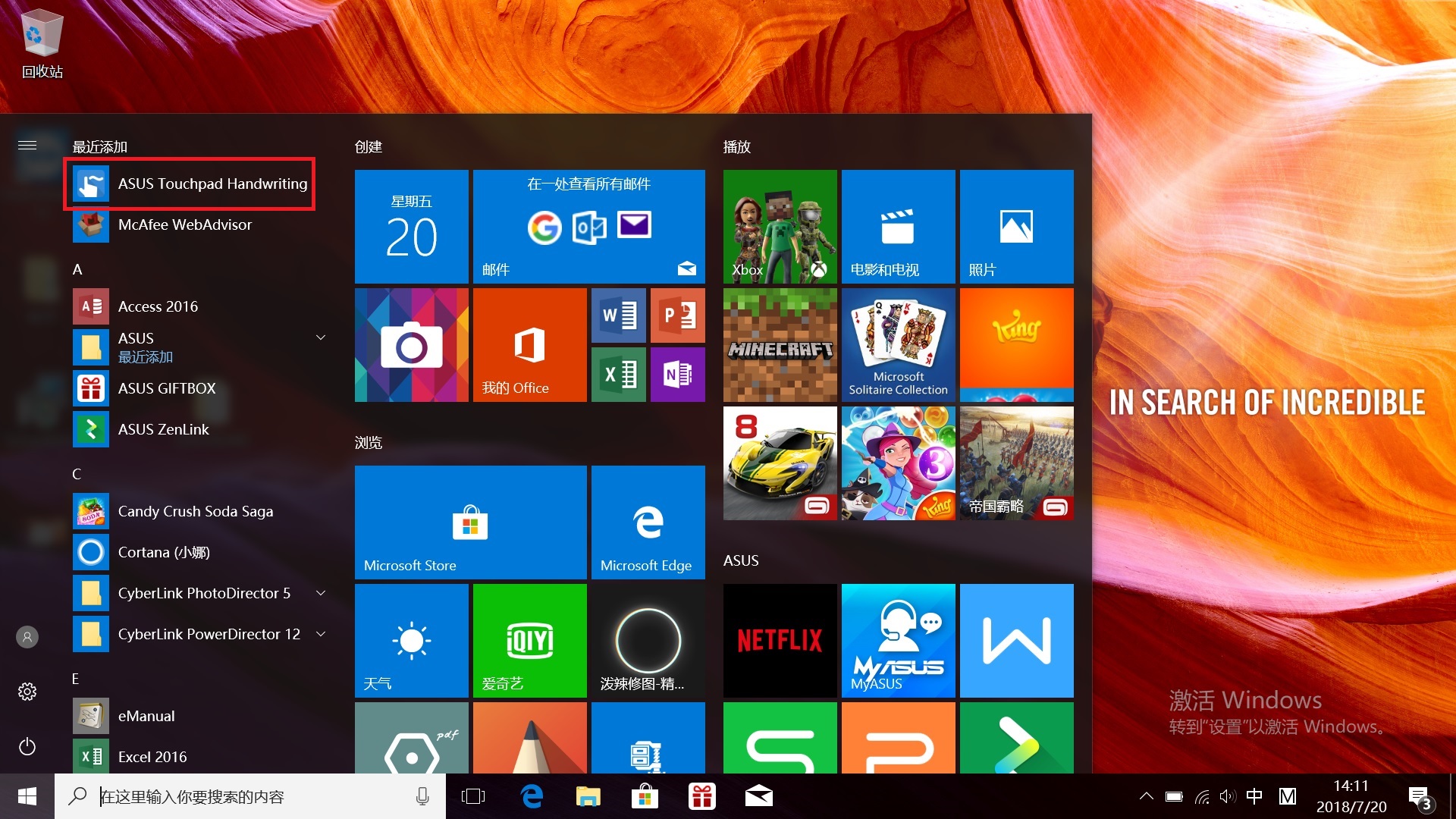
Task: Open the King game tile
Action: (1017, 345)
